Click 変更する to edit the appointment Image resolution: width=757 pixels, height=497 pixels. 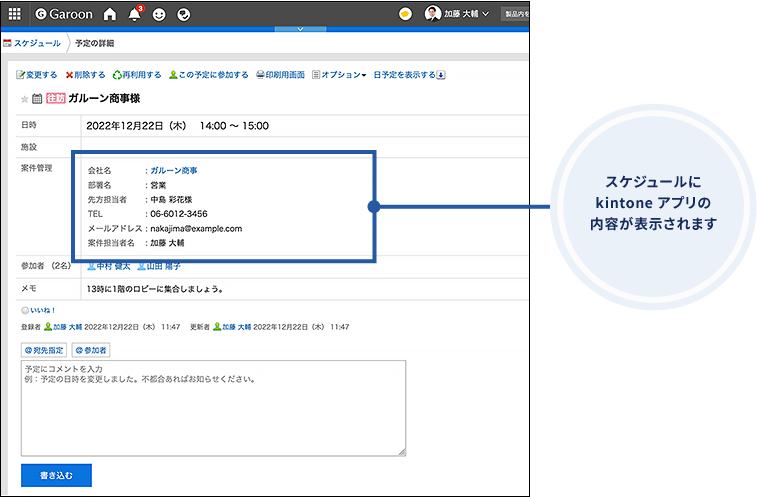click(x=37, y=75)
